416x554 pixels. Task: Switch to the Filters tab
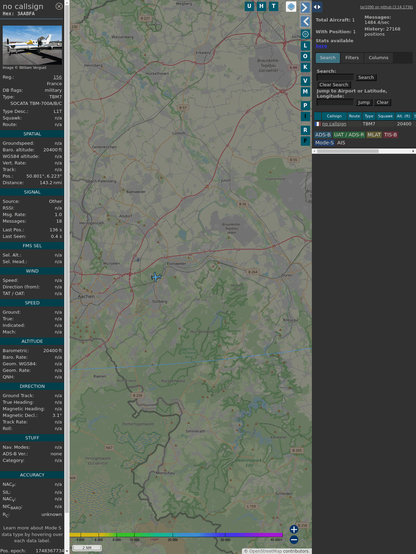(352, 58)
